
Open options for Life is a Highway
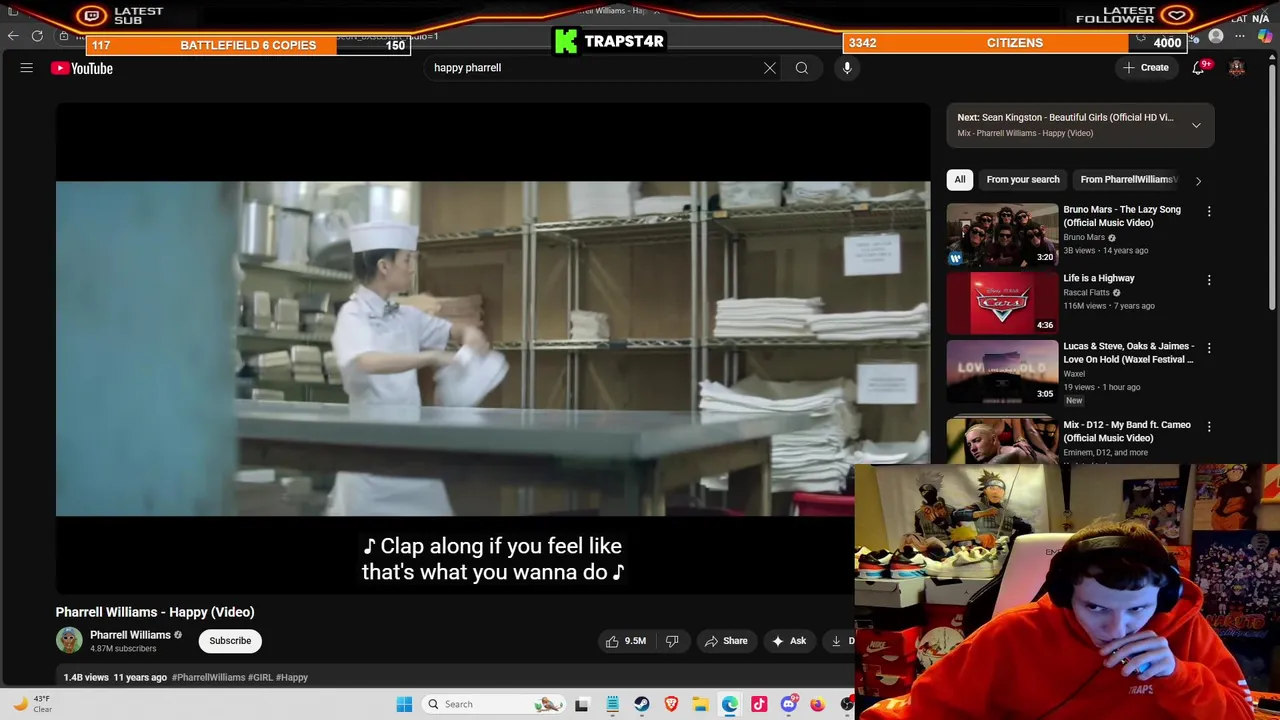[x=1209, y=280]
